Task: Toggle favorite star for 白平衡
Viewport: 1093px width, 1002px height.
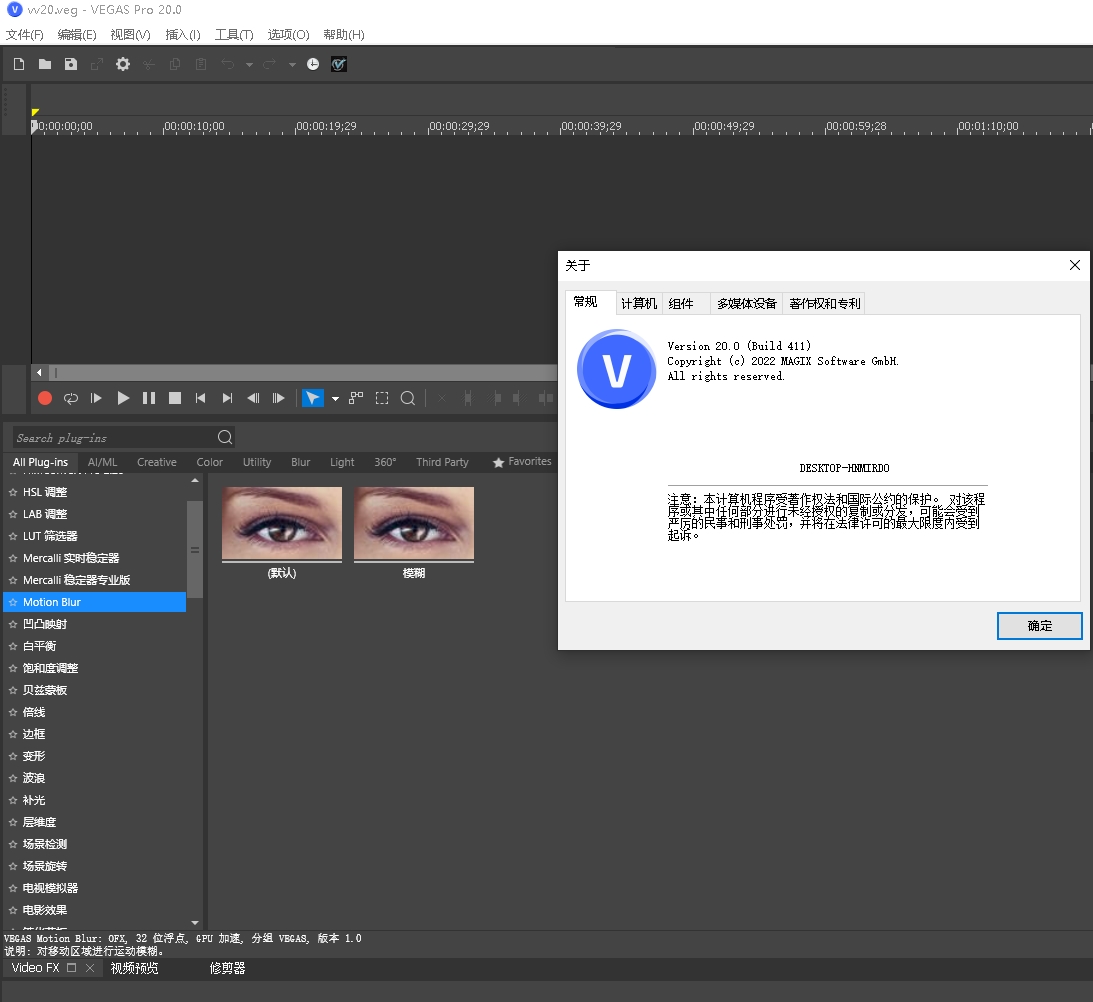Action: tap(13, 646)
